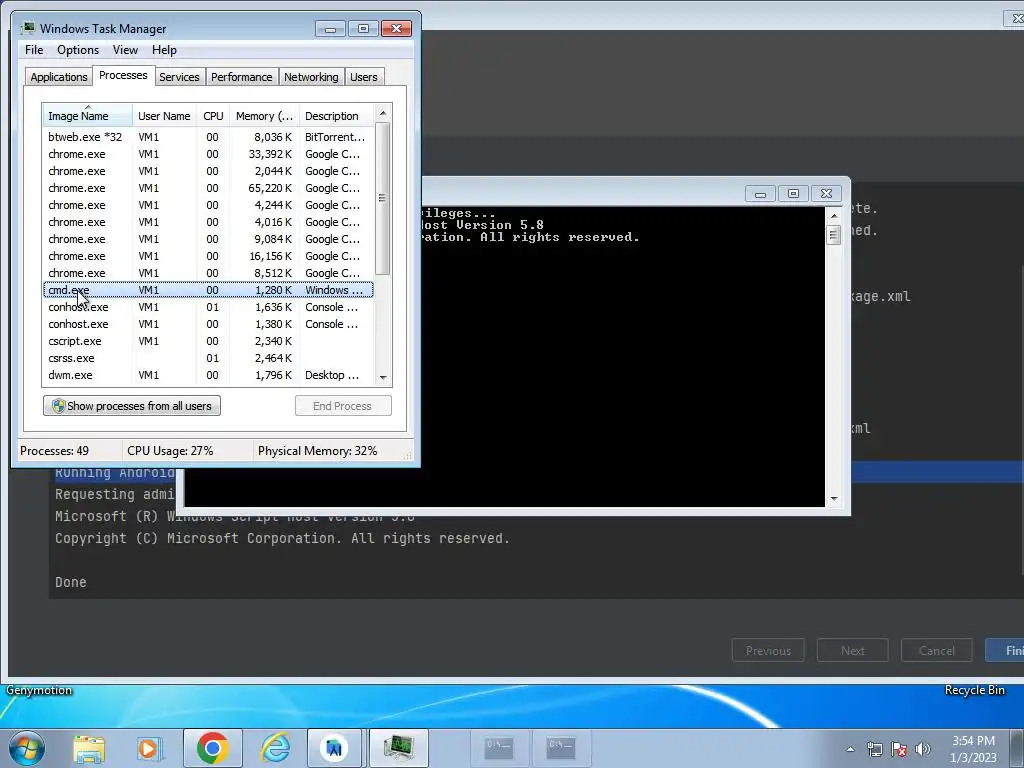
Task: Open the Options menu in Task Manager
Action: click(78, 50)
